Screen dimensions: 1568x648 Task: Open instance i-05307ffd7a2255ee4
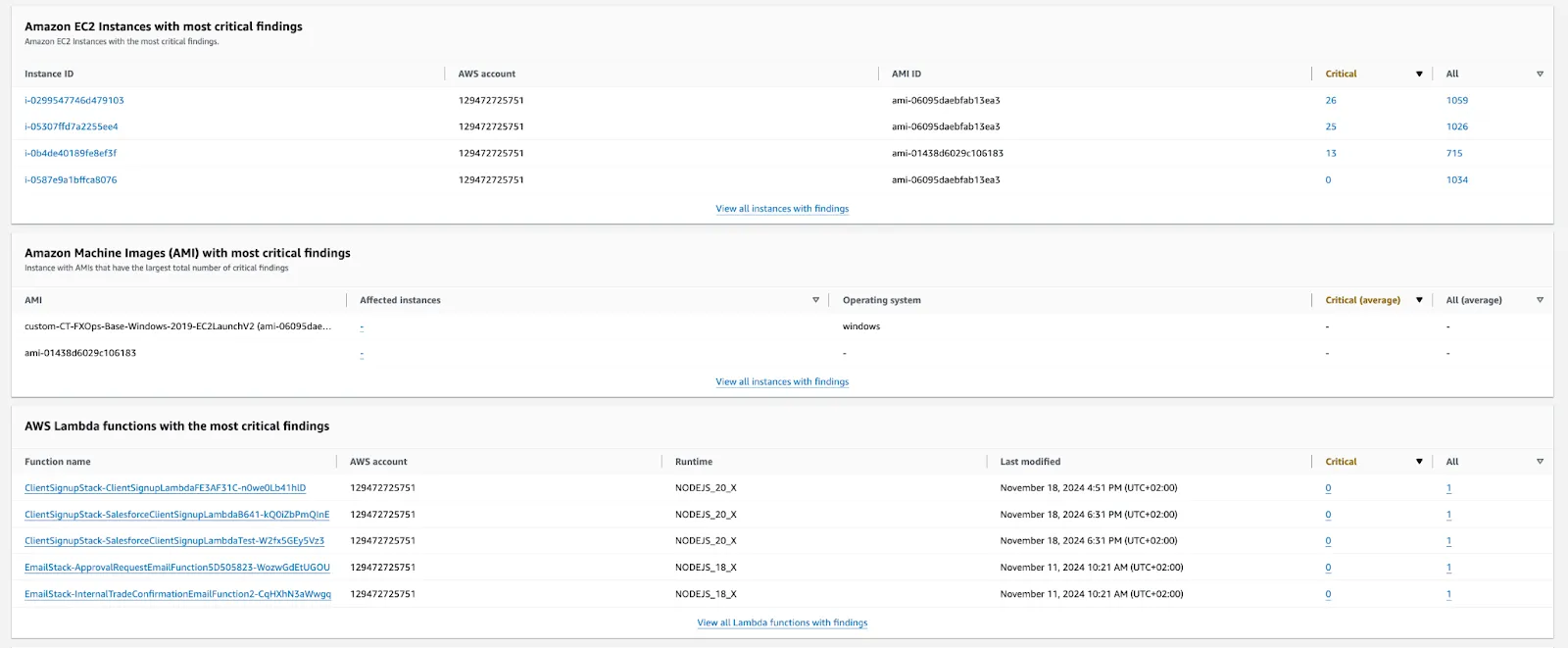click(72, 127)
